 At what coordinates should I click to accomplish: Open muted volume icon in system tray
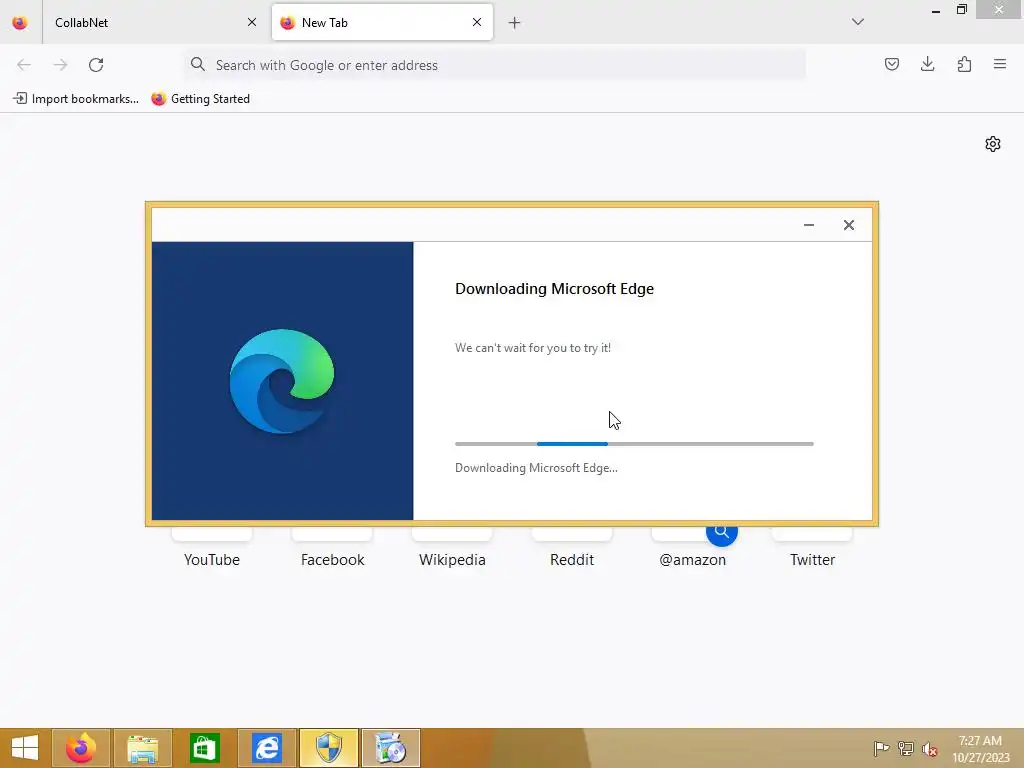(930, 749)
